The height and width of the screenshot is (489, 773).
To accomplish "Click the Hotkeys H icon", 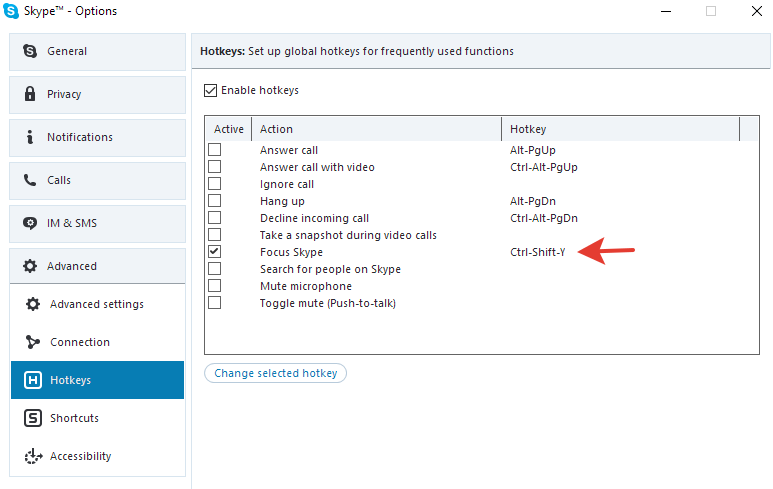I will click(x=33, y=380).
